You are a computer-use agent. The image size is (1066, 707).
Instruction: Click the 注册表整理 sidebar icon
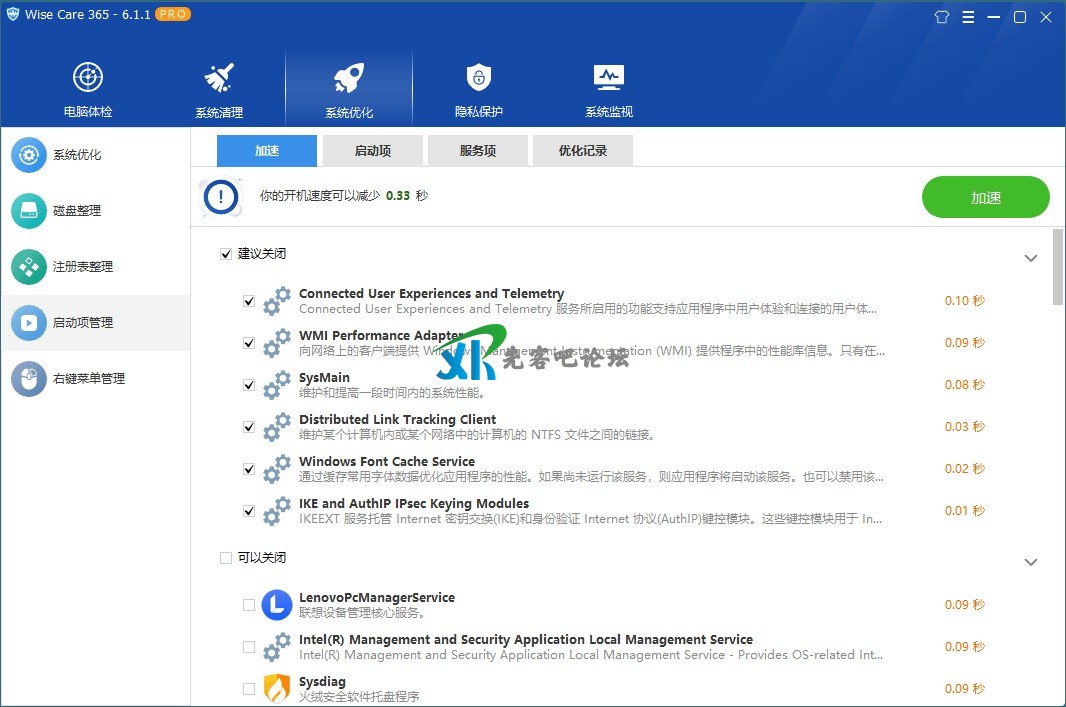click(x=29, y=267)
